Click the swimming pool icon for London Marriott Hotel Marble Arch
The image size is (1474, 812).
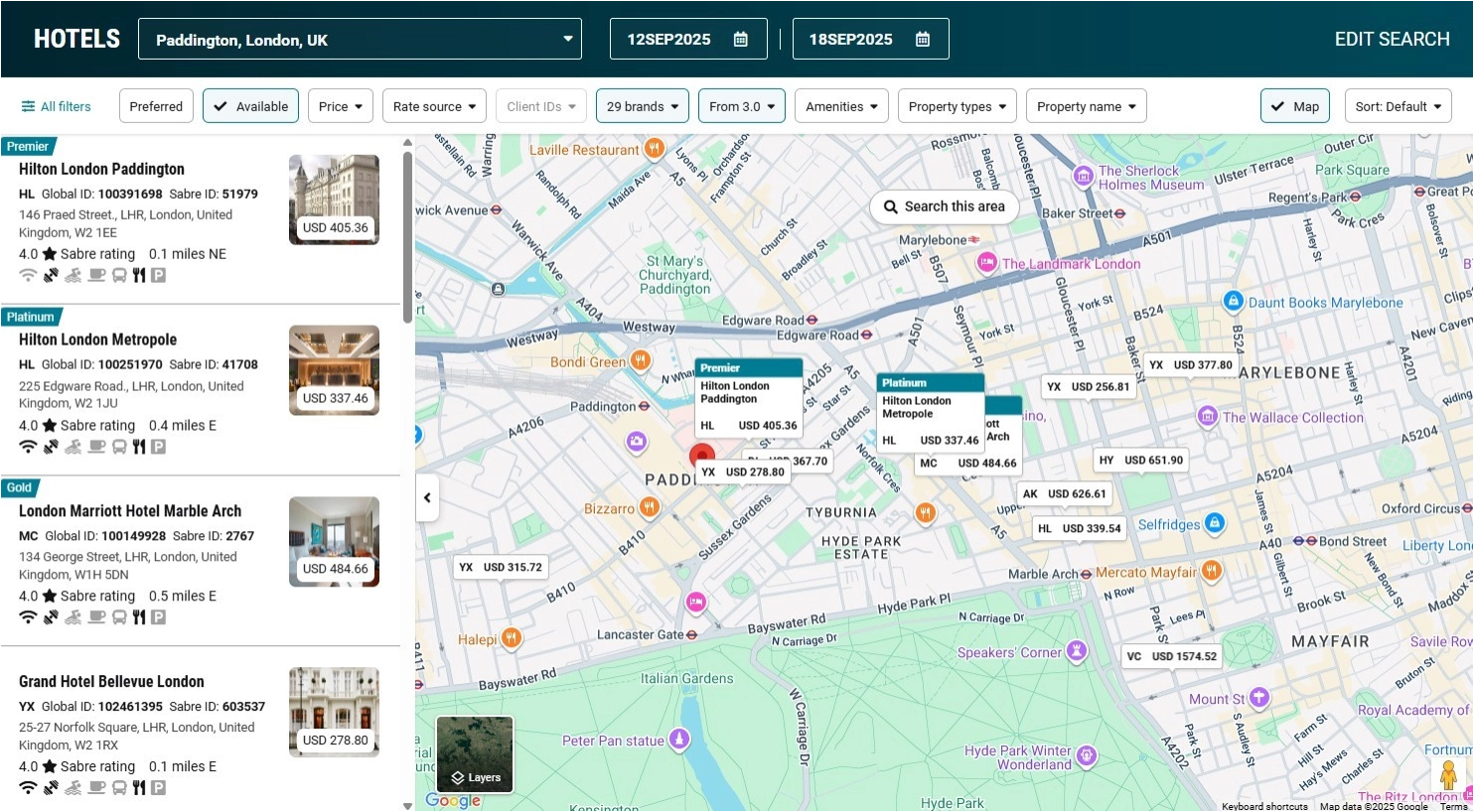point(73,616)
